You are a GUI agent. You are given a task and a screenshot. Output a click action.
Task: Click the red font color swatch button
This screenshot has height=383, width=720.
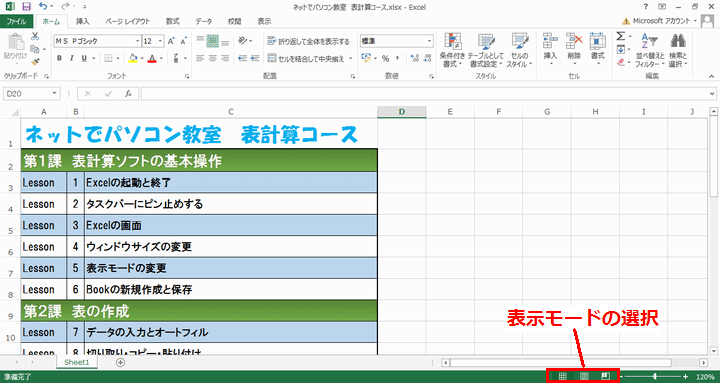(152, 58)
